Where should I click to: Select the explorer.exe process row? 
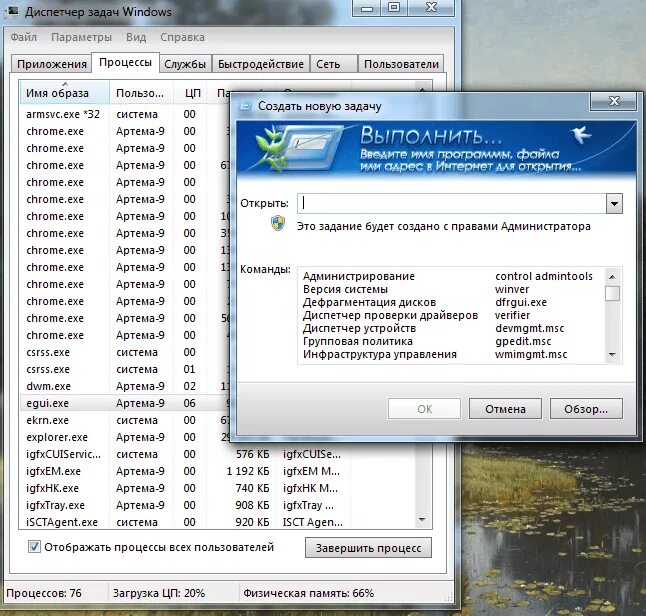tap(124, 437)
